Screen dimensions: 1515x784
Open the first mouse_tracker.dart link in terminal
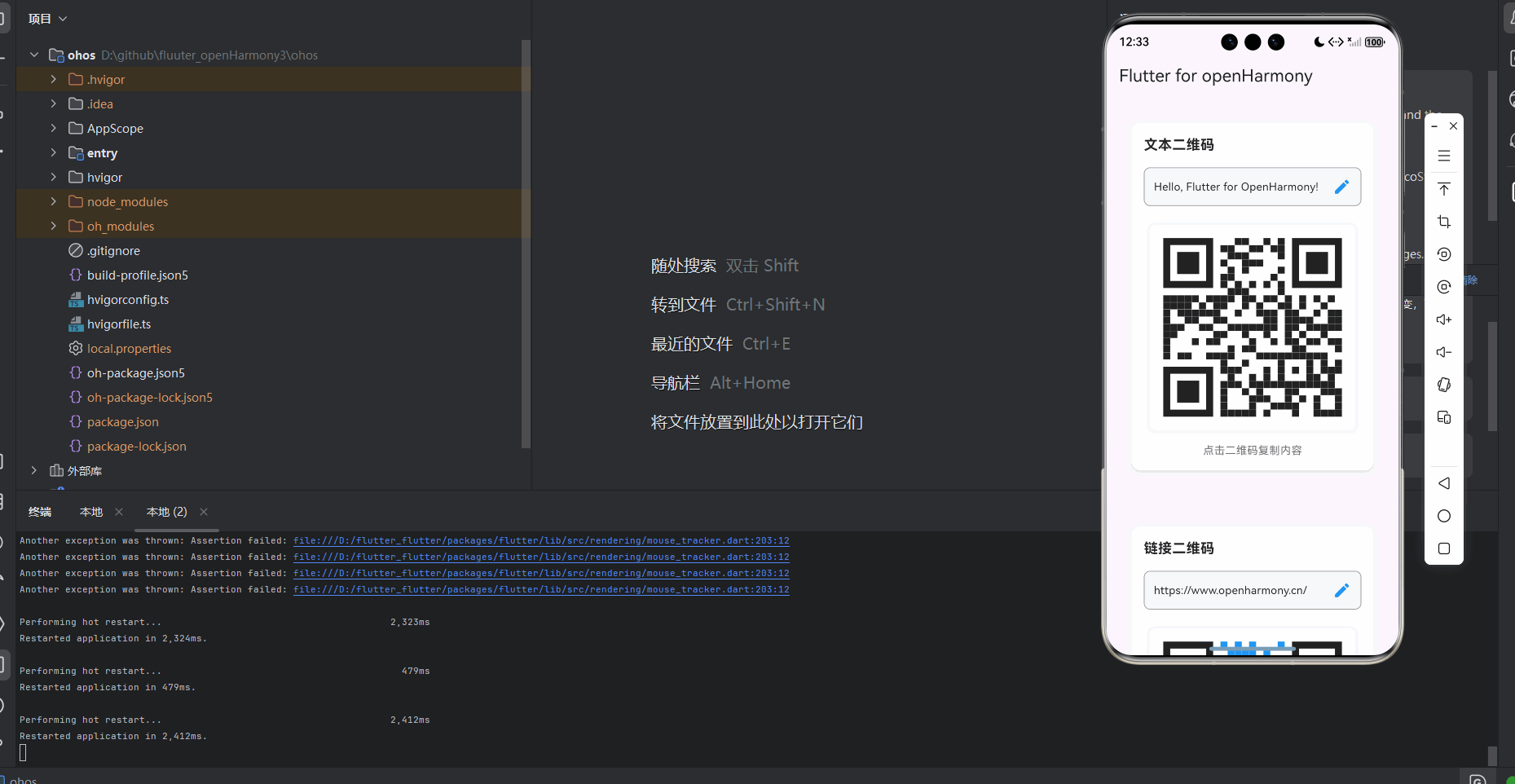[541, 540]
